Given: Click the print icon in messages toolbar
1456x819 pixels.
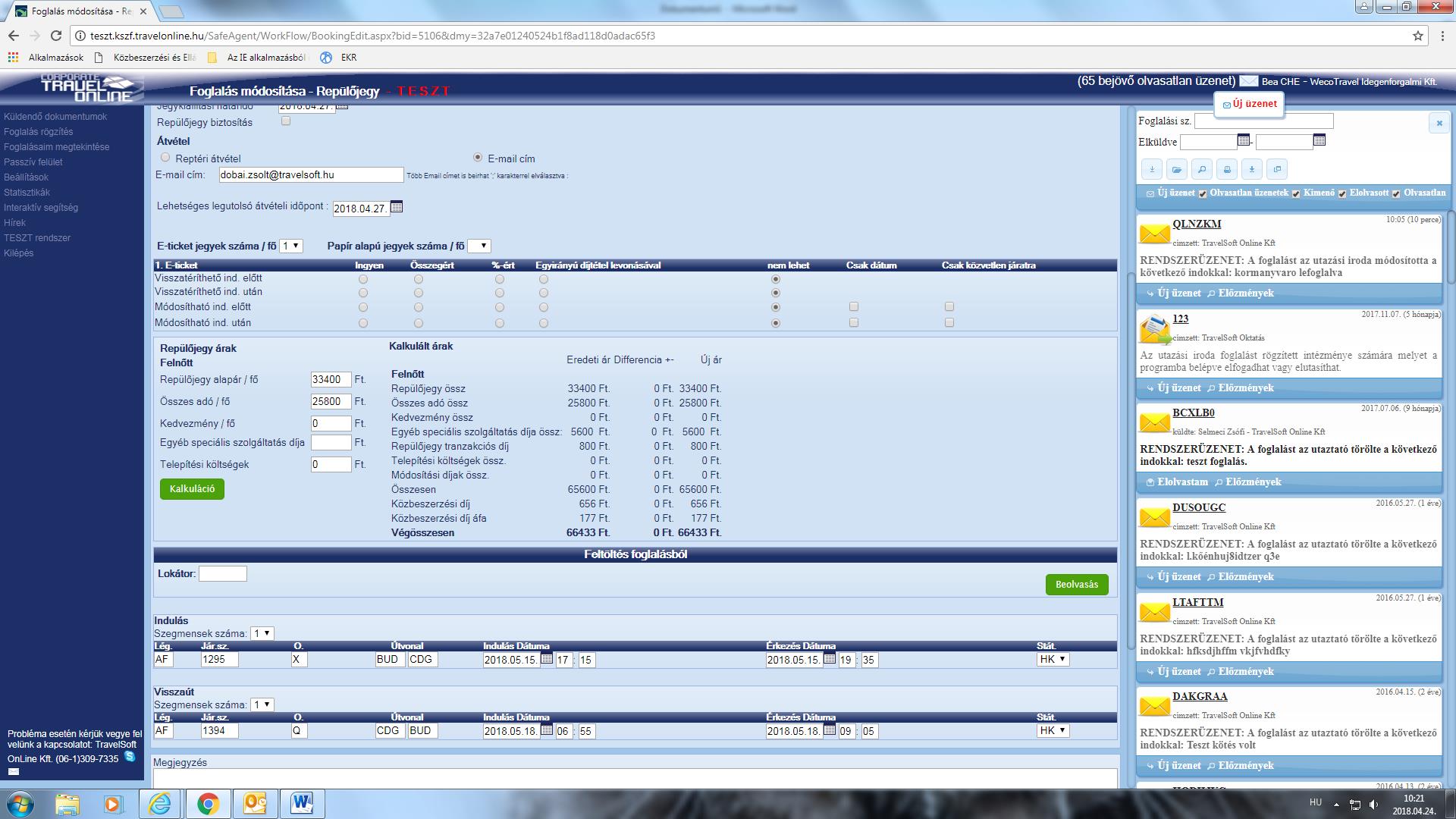Looking at the screenshot, I should click(x=1227, y=169).
